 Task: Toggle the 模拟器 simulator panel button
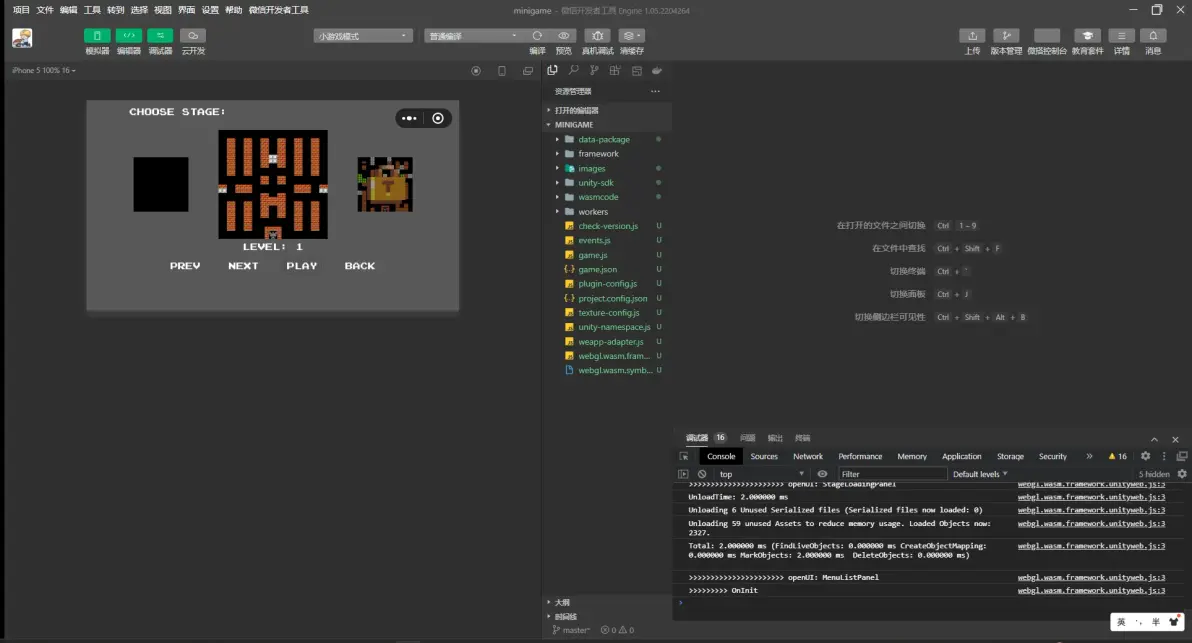97,36
